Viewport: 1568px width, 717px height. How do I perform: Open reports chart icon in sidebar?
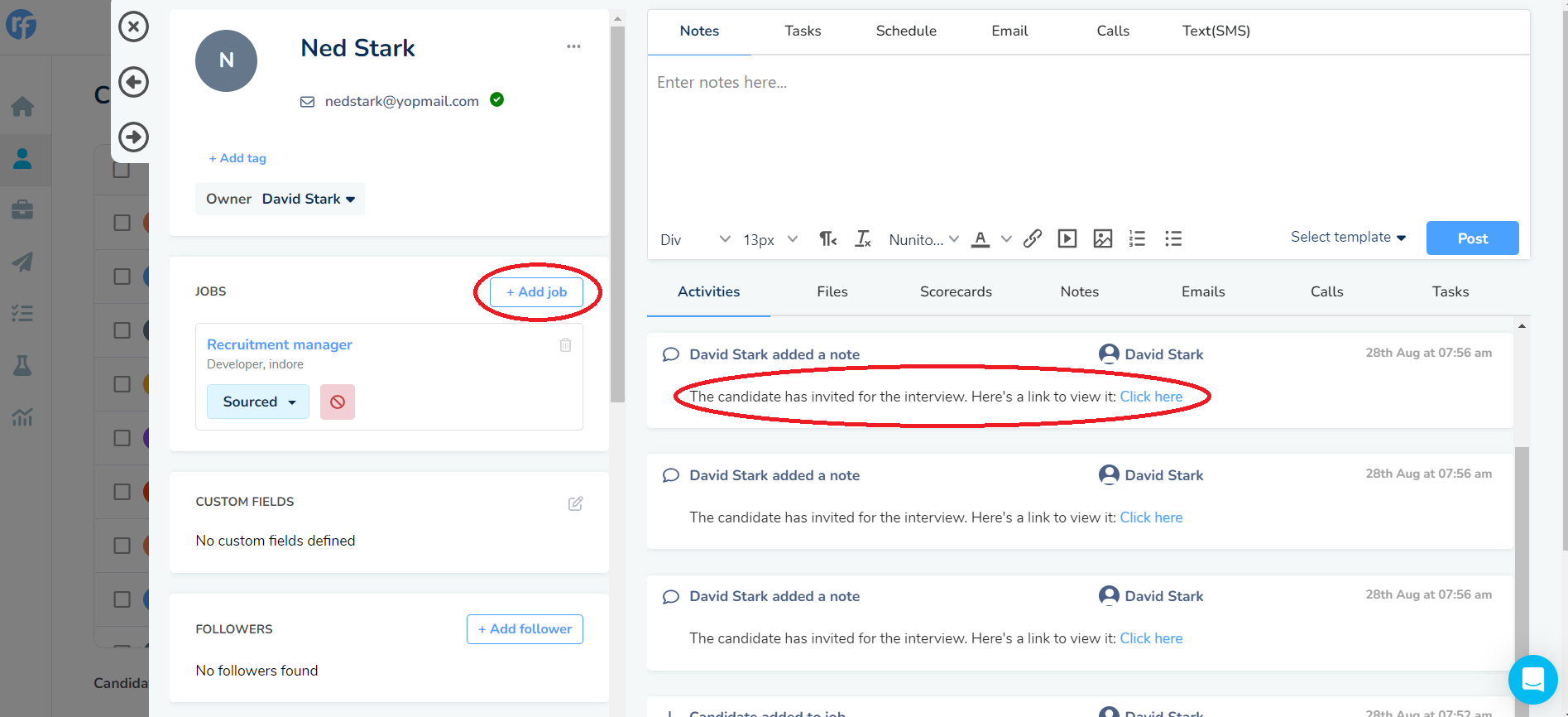tap(22, 416)
